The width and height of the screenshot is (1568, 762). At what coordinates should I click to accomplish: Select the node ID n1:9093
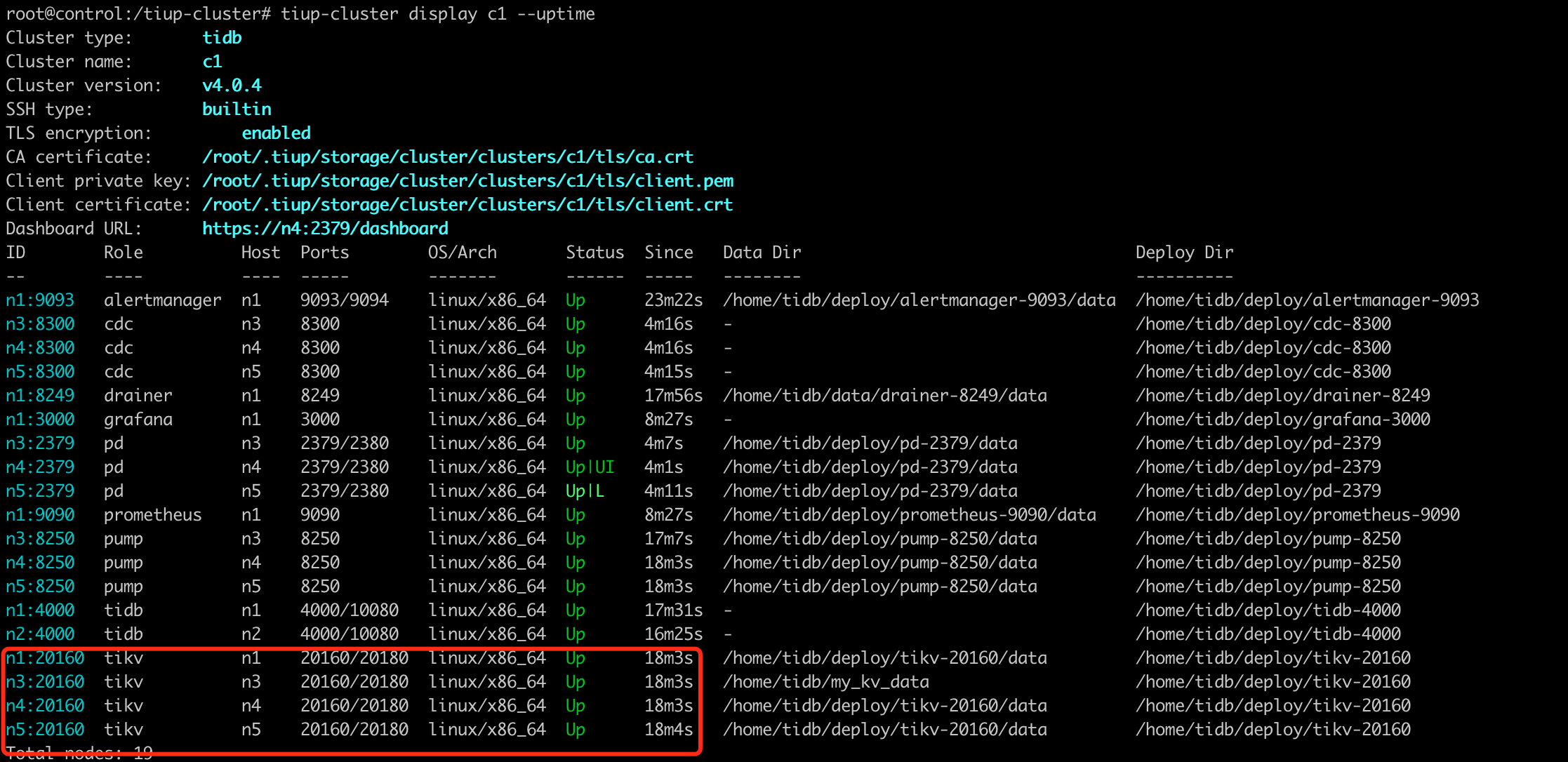click(40, 300)
